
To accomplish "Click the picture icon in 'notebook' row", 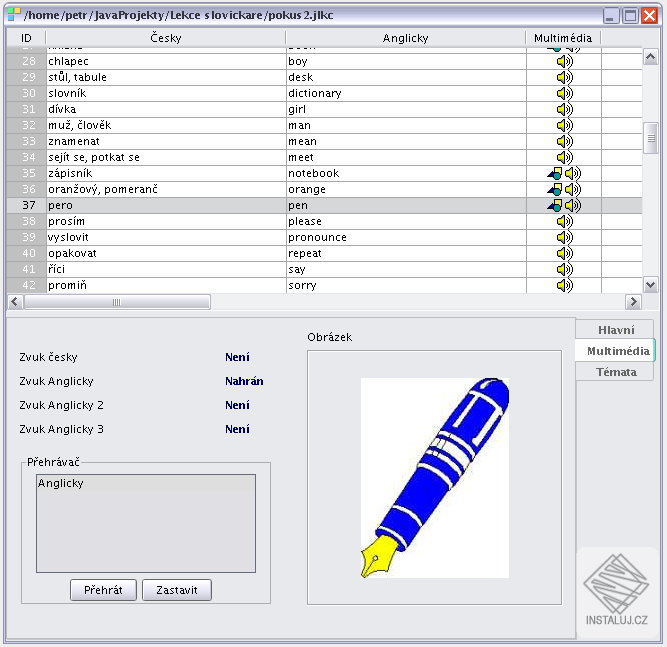I will tap(555, 173).
